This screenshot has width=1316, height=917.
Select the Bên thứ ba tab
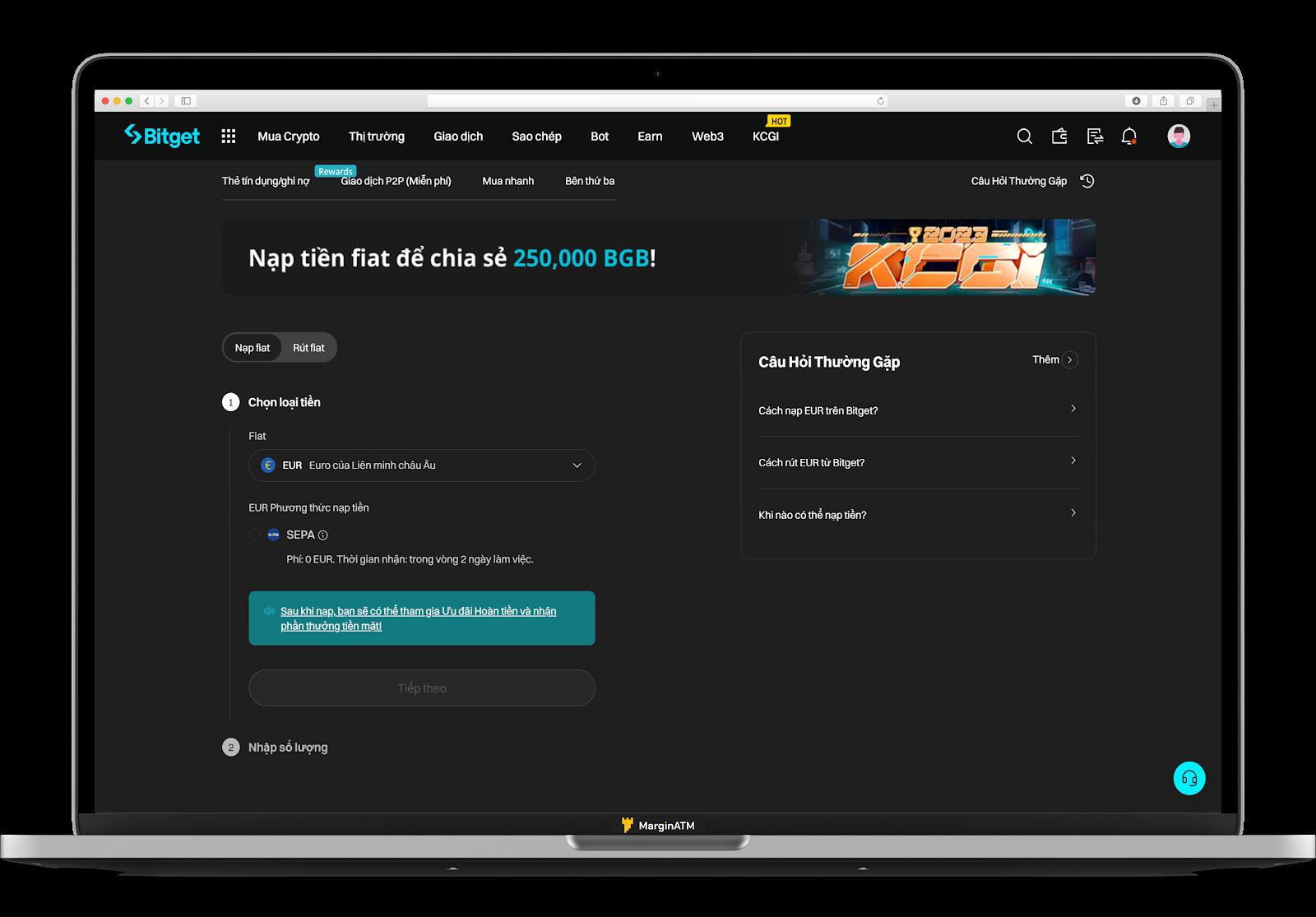(590, 181)
